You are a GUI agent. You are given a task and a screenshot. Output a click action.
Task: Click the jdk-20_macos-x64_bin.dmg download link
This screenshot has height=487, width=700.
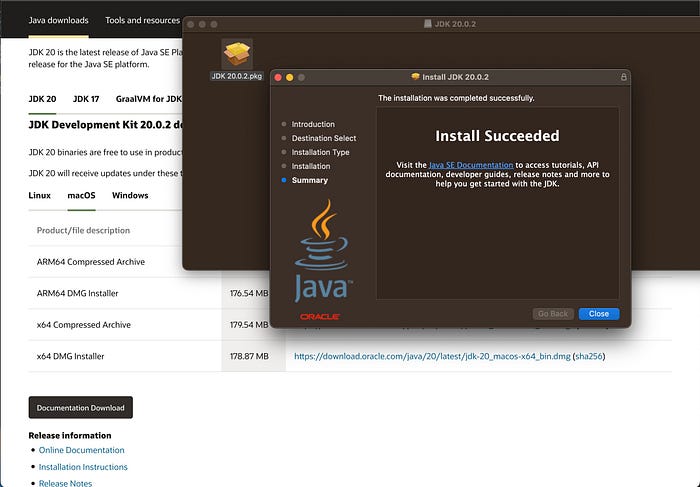click(x=432, y=356)
